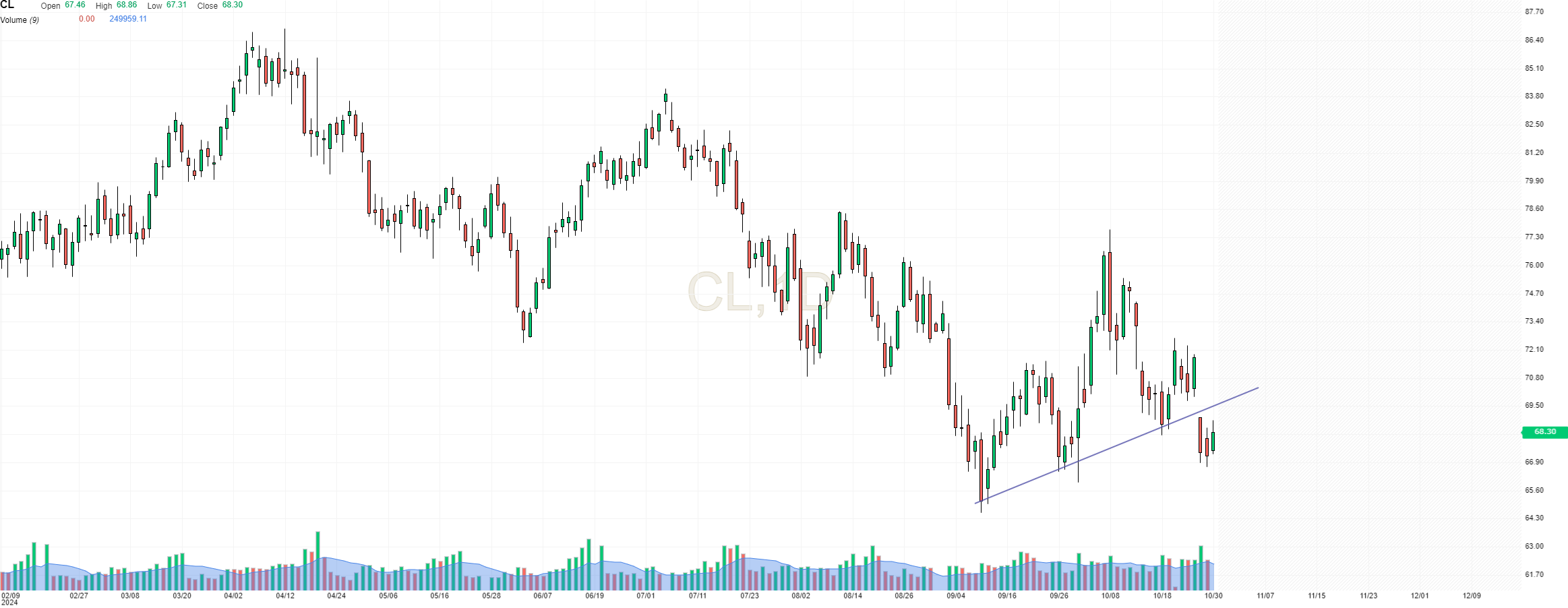The width and height of the screenshot is (1568, 608).
Task: Click the CL symbol label
Action: pos(7,5)
